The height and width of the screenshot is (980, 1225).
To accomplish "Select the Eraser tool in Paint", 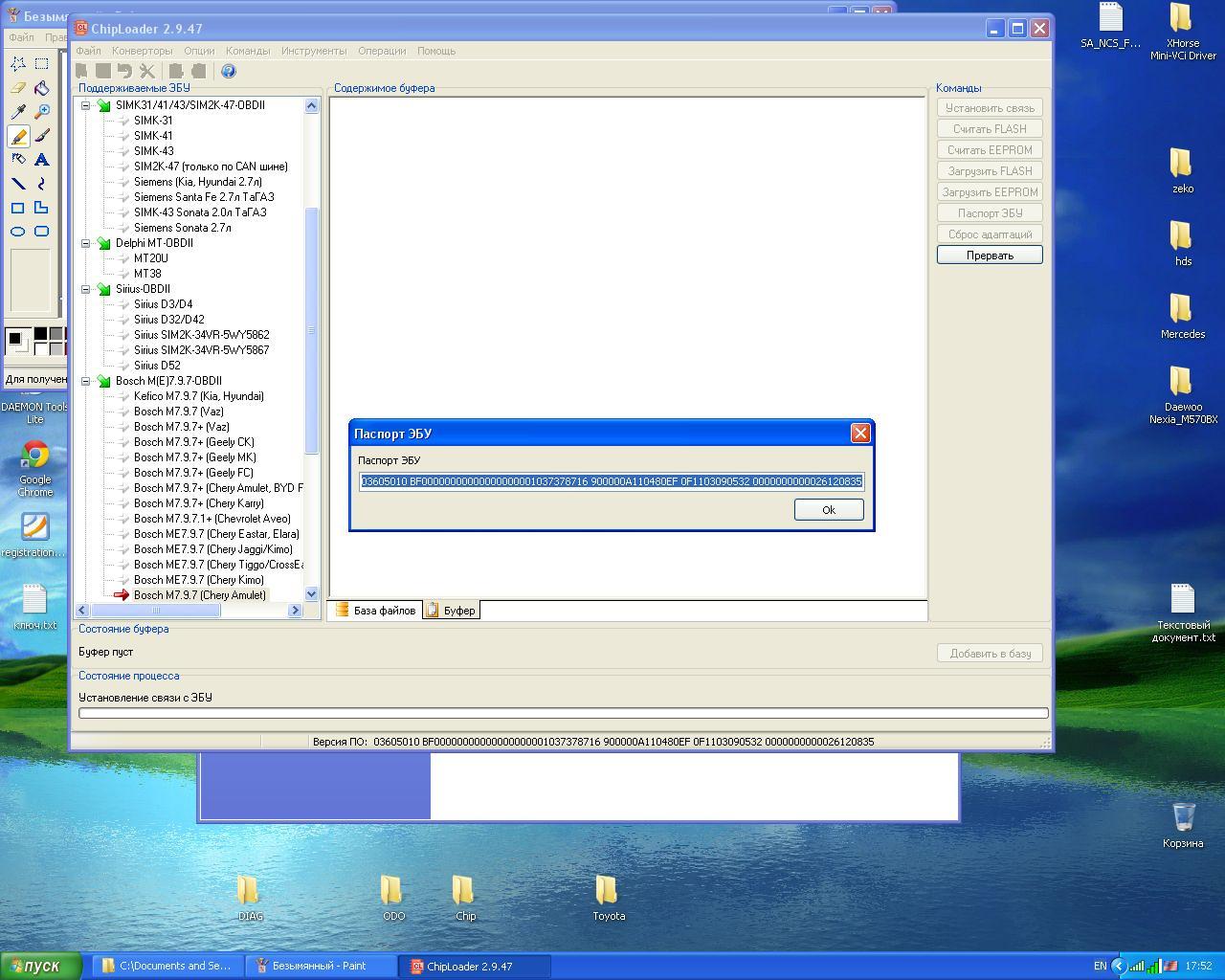I will tap(17, 88).
